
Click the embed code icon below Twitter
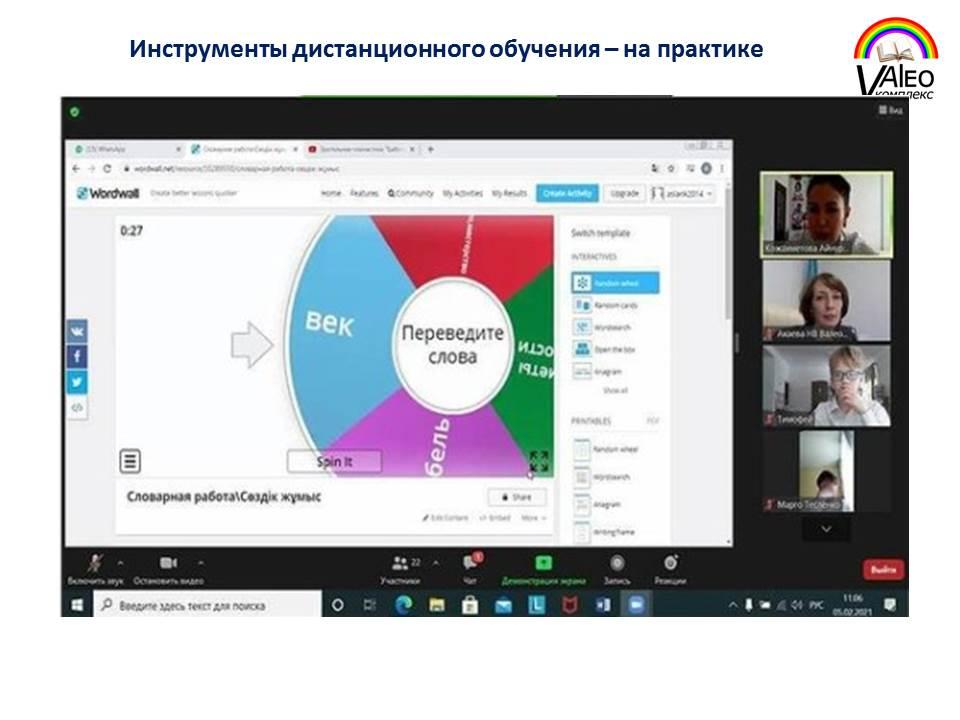pos(77,407)
